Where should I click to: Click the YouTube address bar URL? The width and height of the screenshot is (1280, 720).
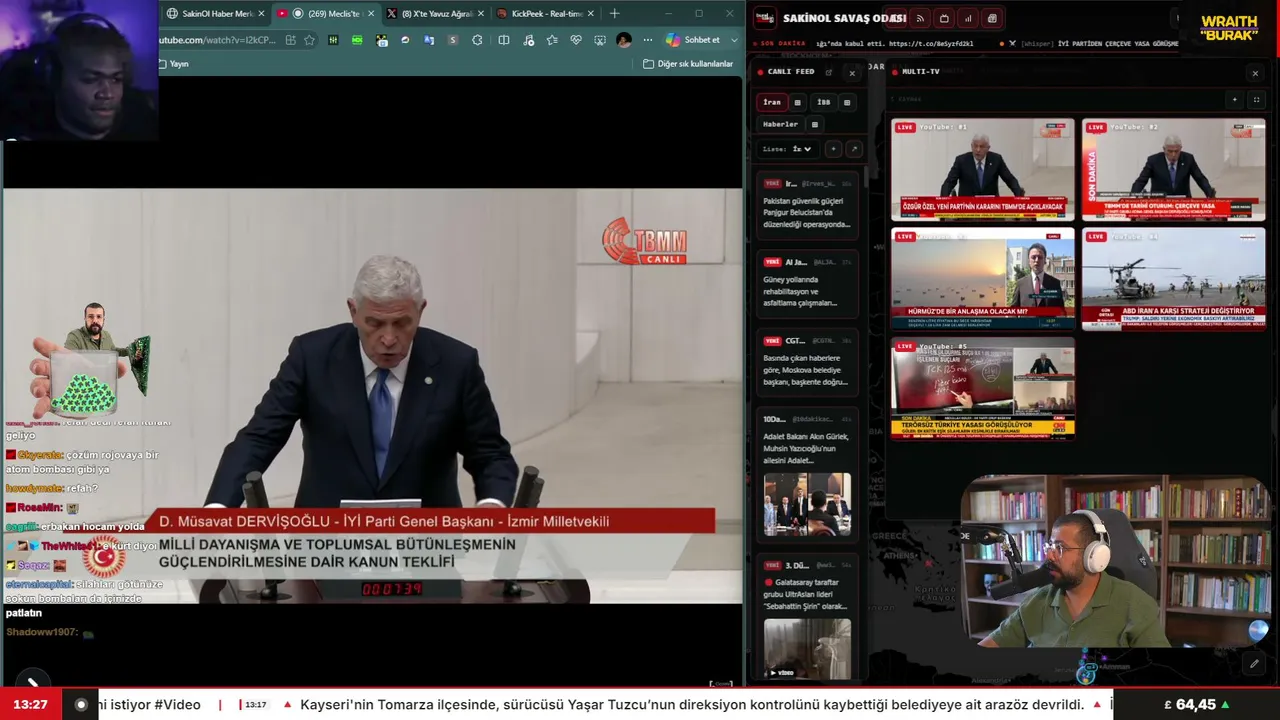point(216,40)
